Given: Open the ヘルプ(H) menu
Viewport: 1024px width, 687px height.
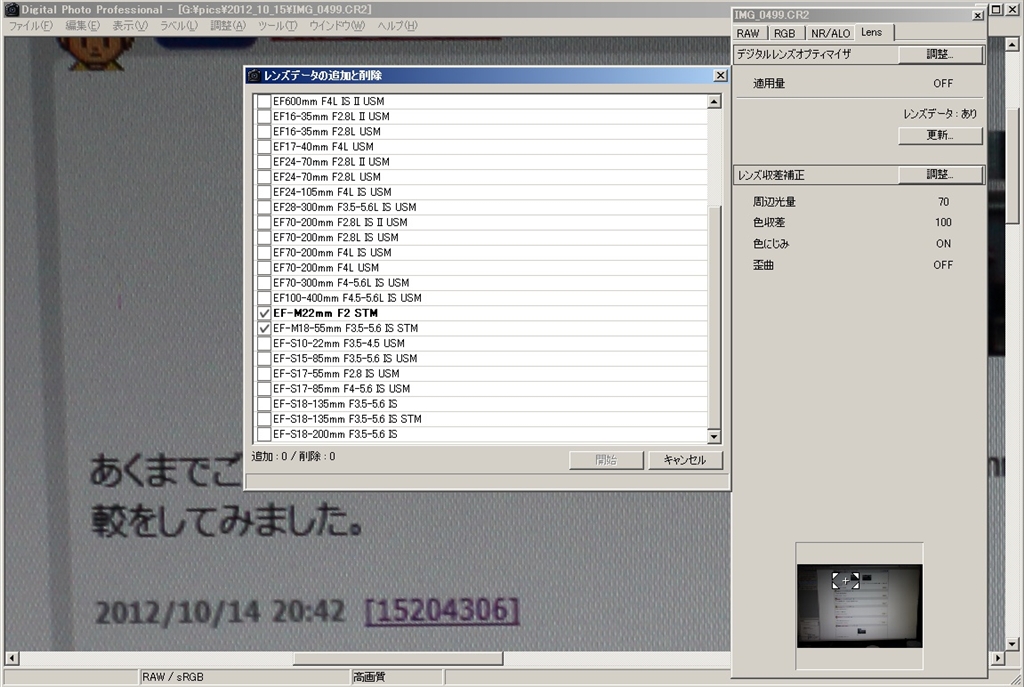Looking at the screenshot, I should pos(397,25).
